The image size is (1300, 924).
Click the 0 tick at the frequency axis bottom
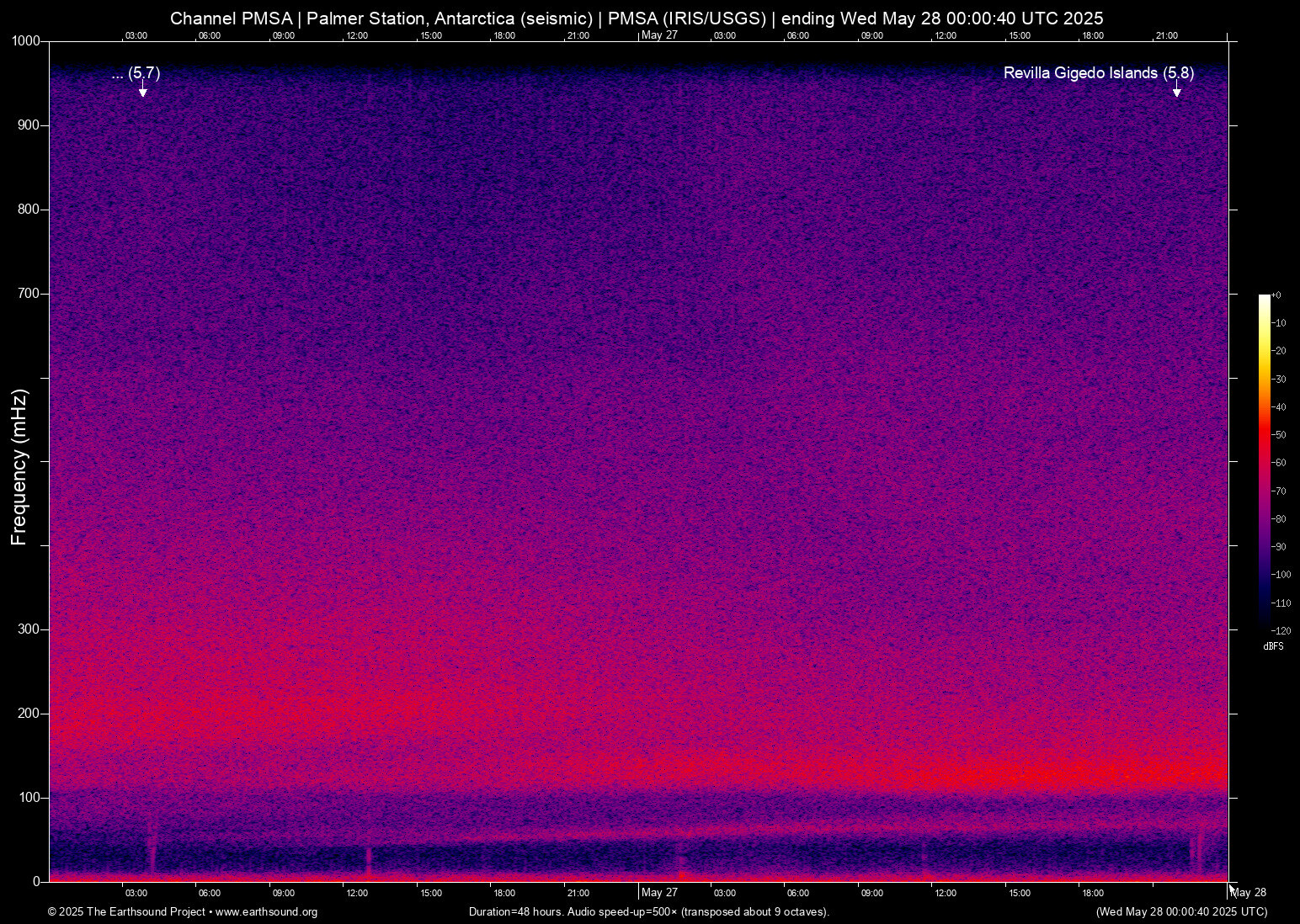click(x=36, y=881)
